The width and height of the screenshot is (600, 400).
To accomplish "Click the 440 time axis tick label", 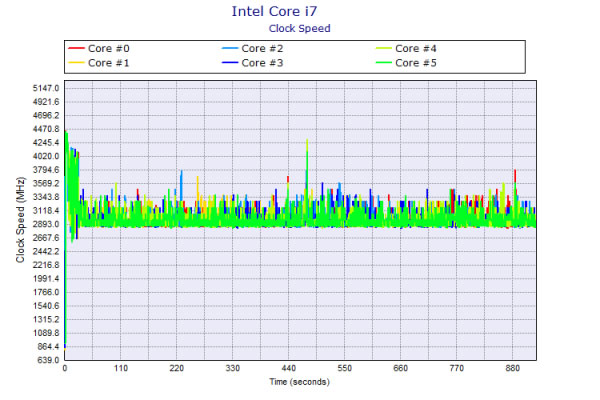I will [289, 368].
